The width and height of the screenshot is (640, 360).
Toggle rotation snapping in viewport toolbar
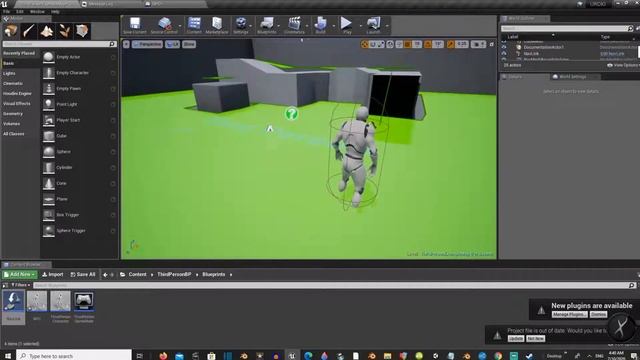click(428, 44)
